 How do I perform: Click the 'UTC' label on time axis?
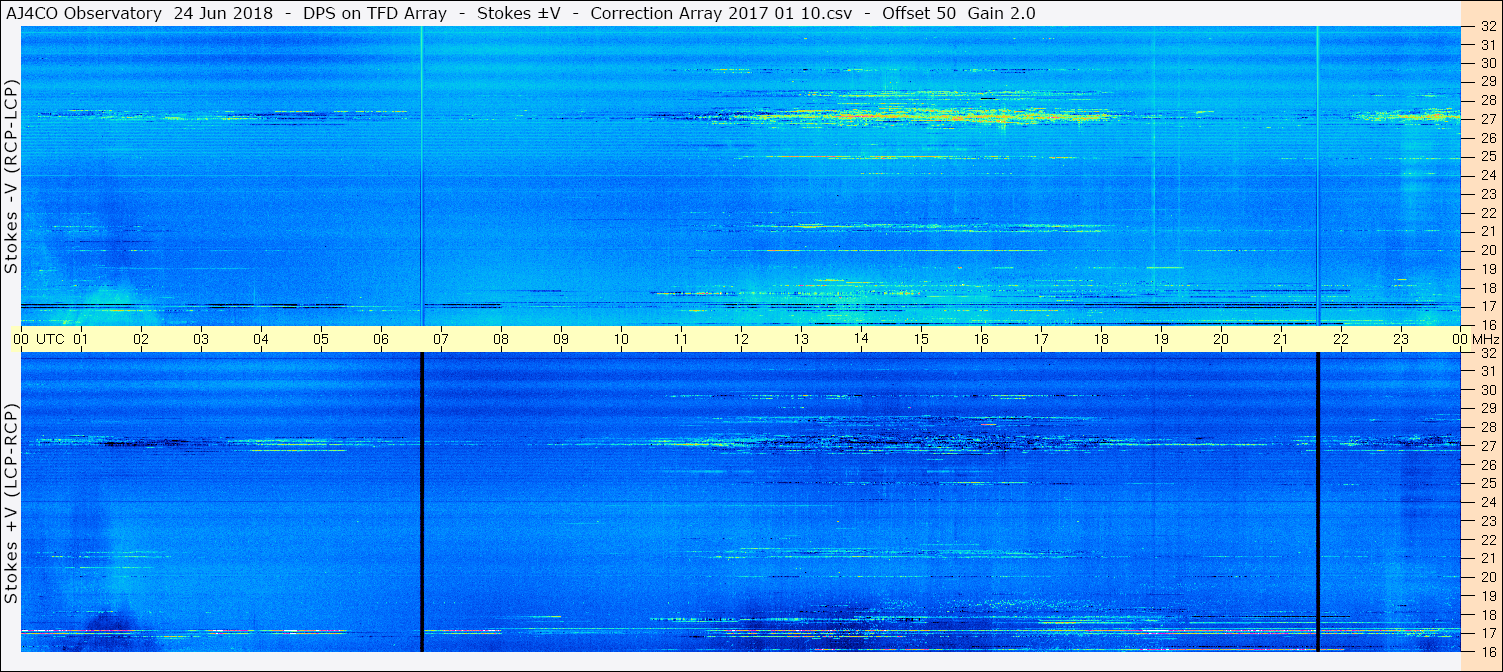tap(51, 339)
